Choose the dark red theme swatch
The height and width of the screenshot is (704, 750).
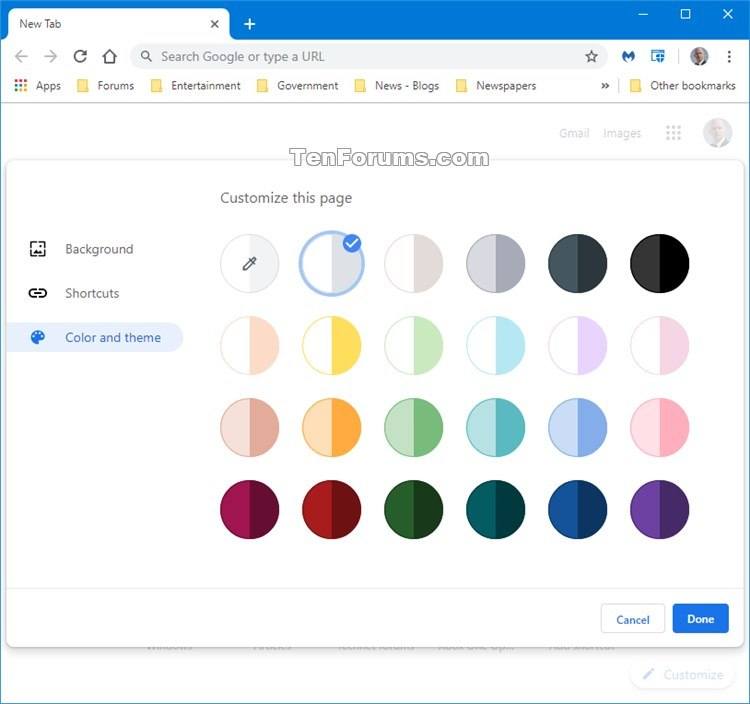331,509
